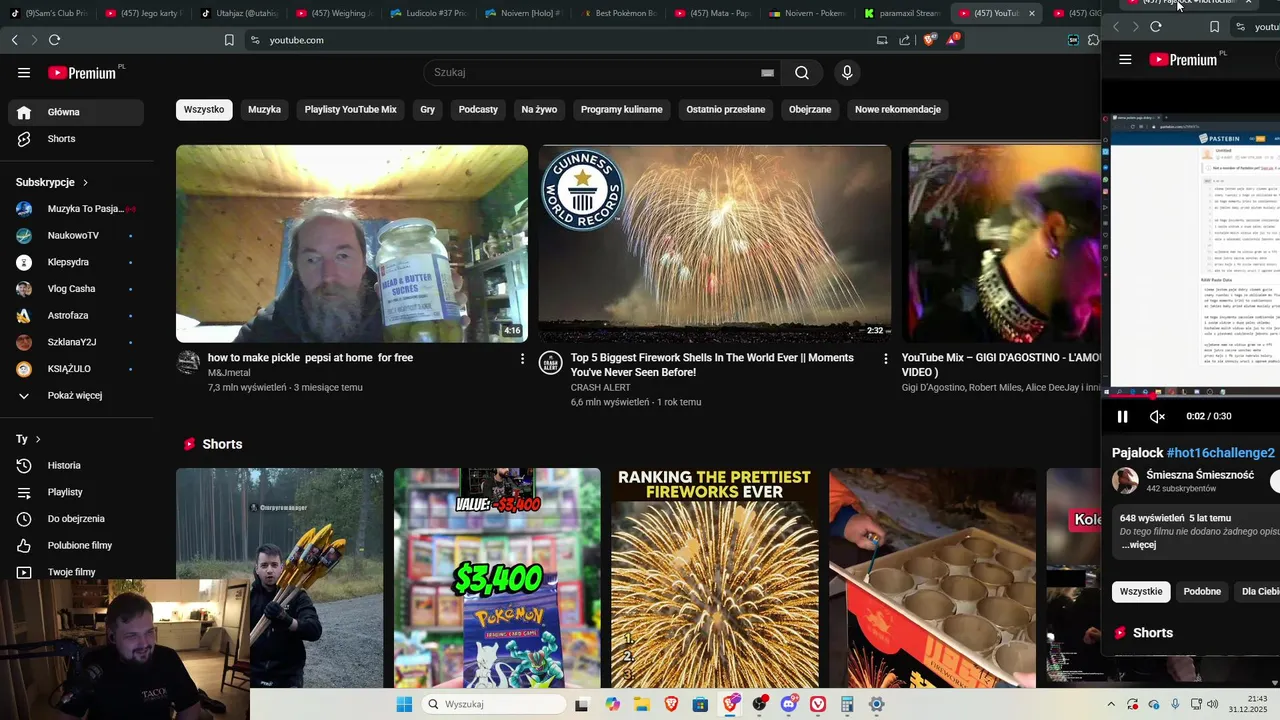Open Główna in the sidebar
This screenshot has width=1280, height=720.
click(x=76, y=112)
